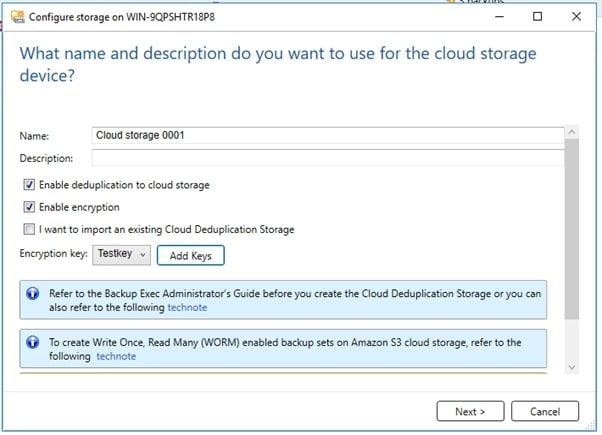
Task: Uncheck the Enable encryption checkbox
Action: 28,207
